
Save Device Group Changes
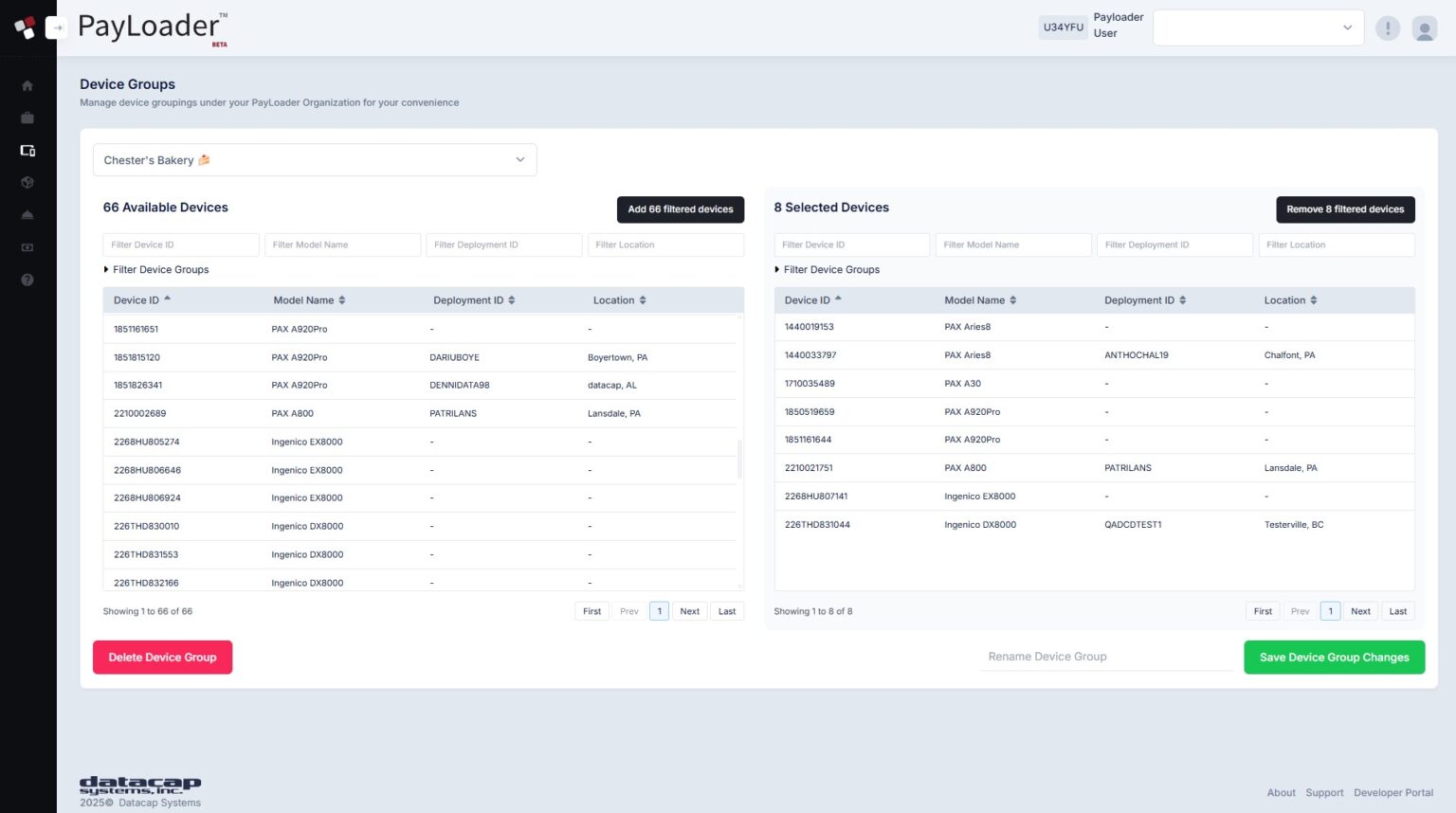pos(1334,658)
